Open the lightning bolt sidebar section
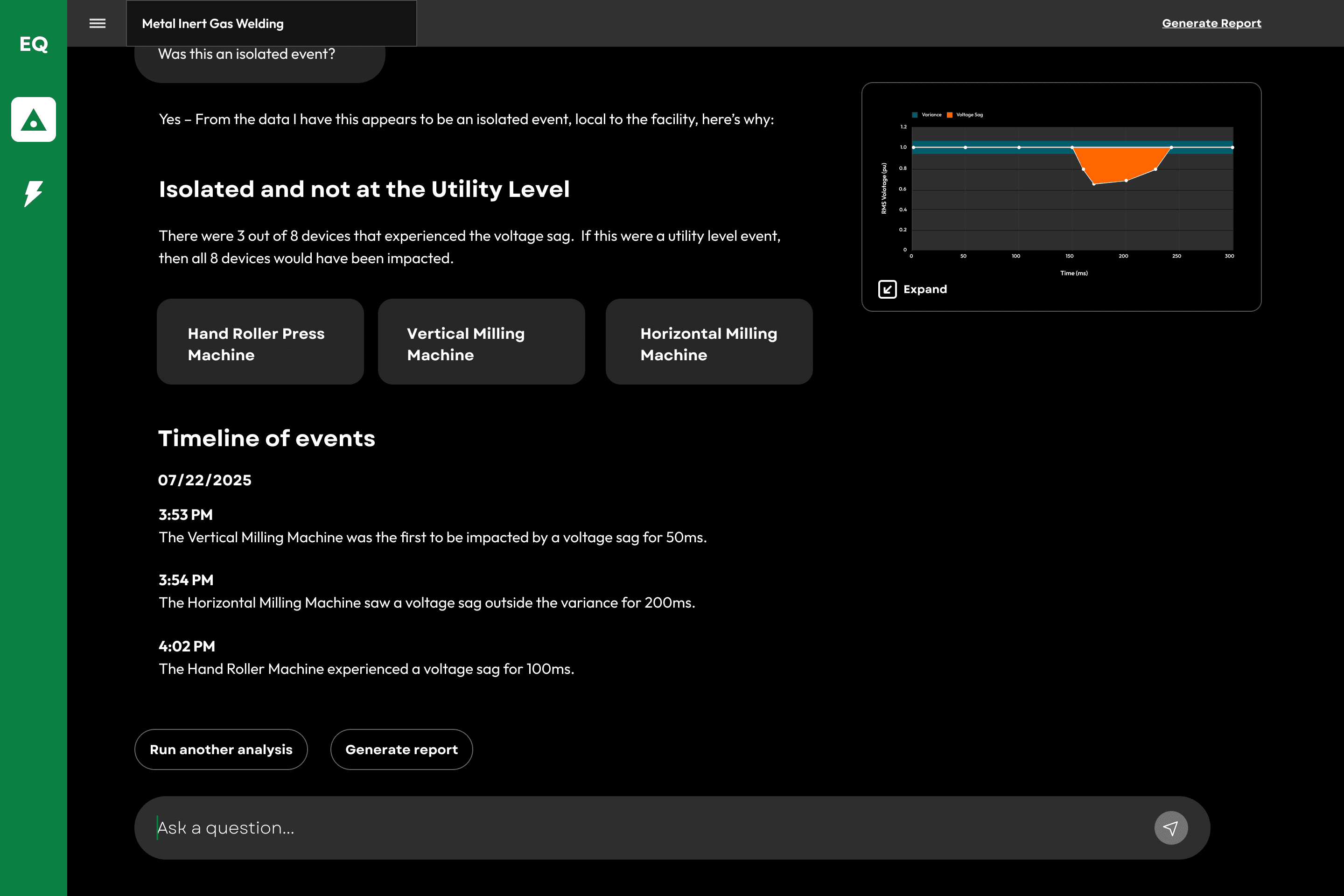The image size is (1344, 896). coord(33,194)
